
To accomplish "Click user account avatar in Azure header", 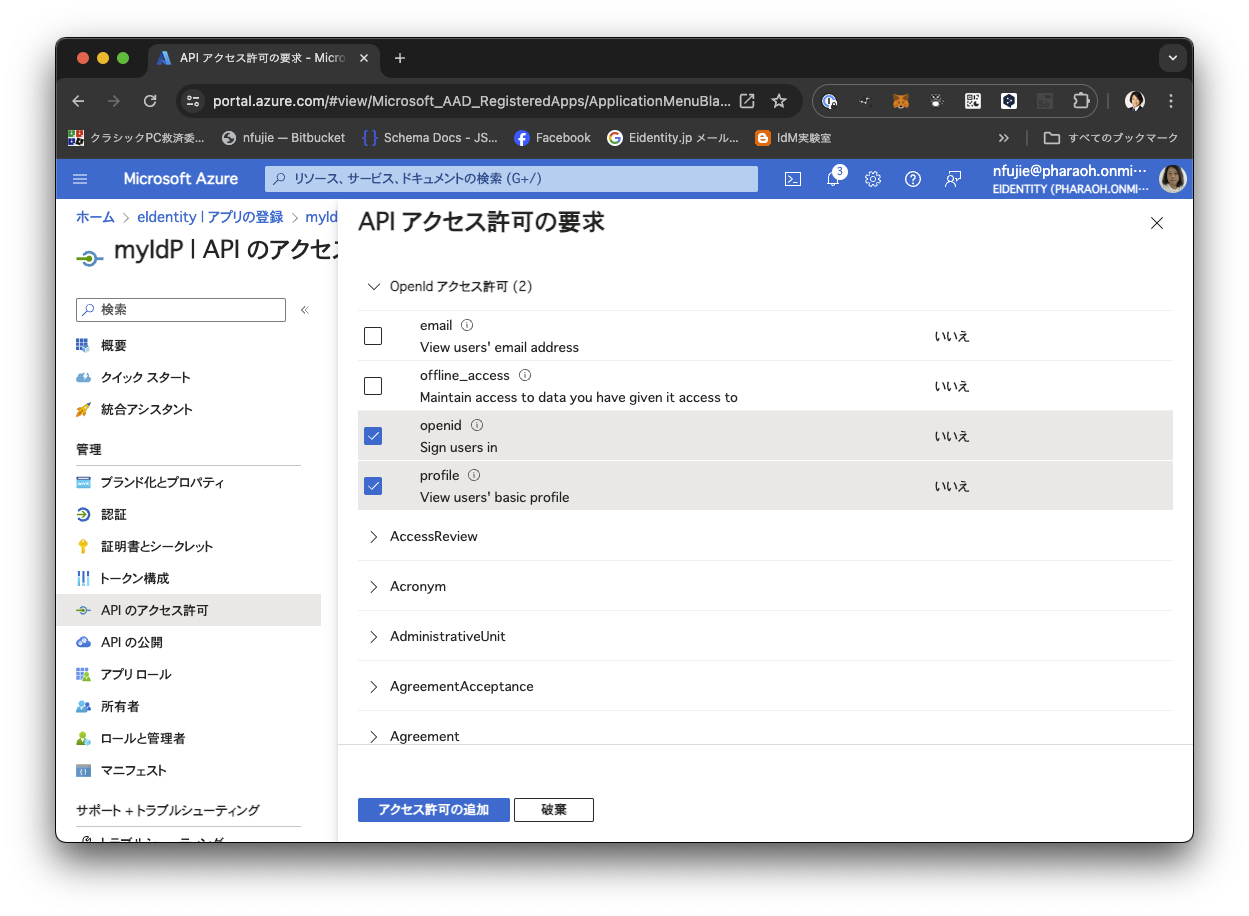I will coord(1173,179).
